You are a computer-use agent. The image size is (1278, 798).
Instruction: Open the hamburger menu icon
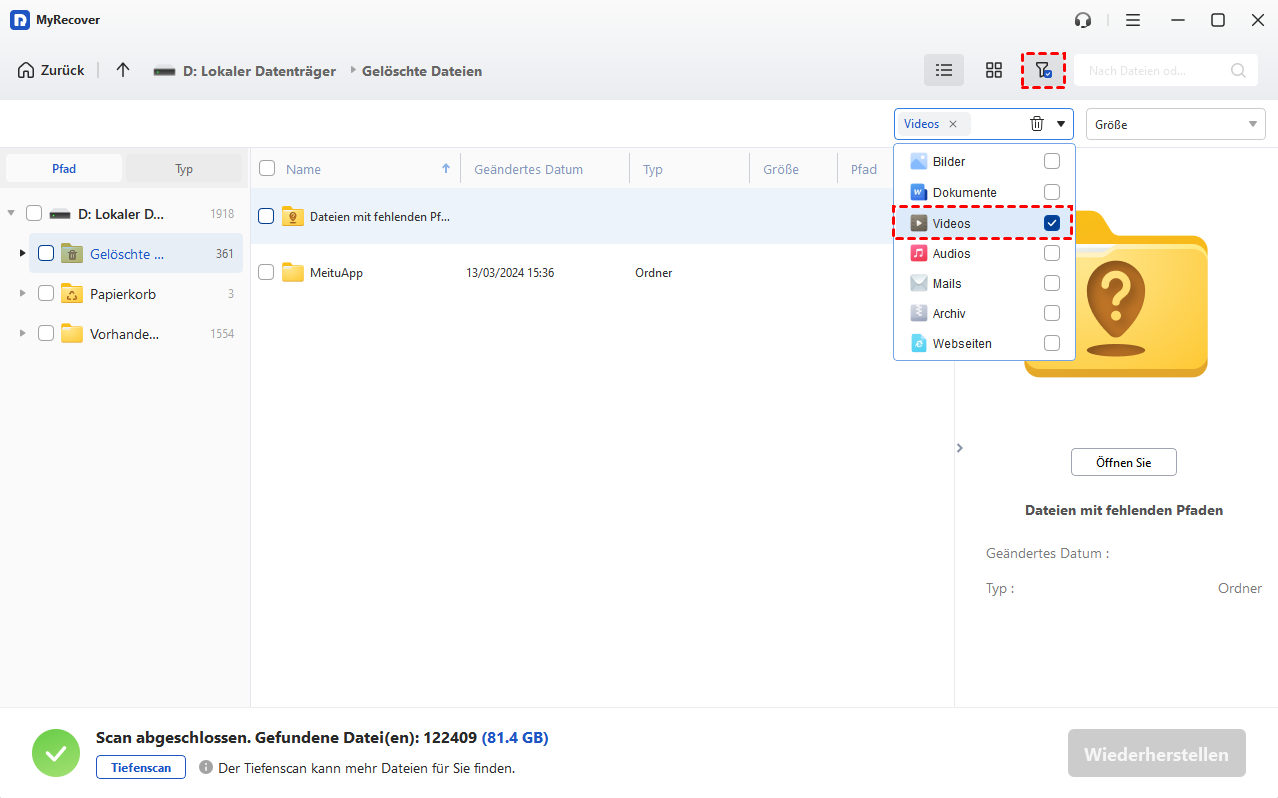tap(1132, 20)
